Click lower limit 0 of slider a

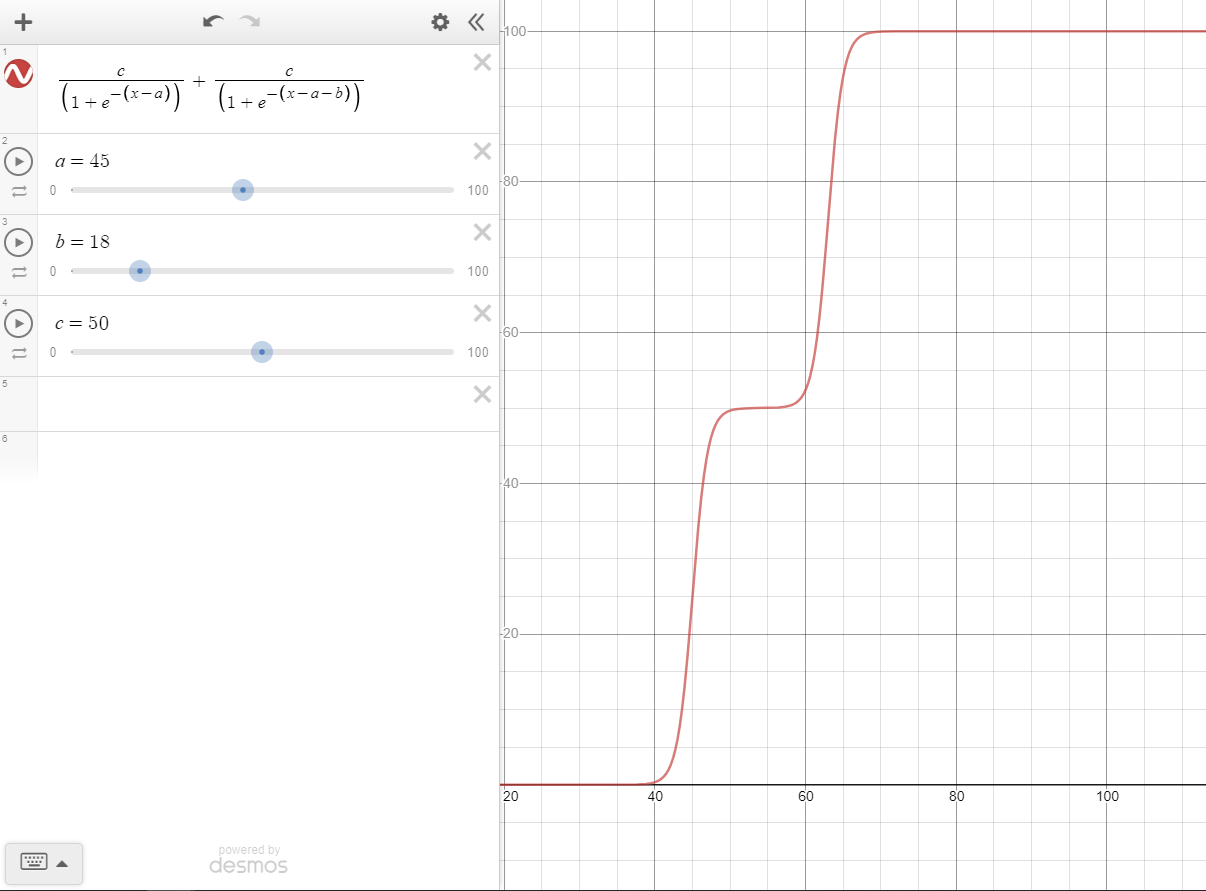pos(53,190)
